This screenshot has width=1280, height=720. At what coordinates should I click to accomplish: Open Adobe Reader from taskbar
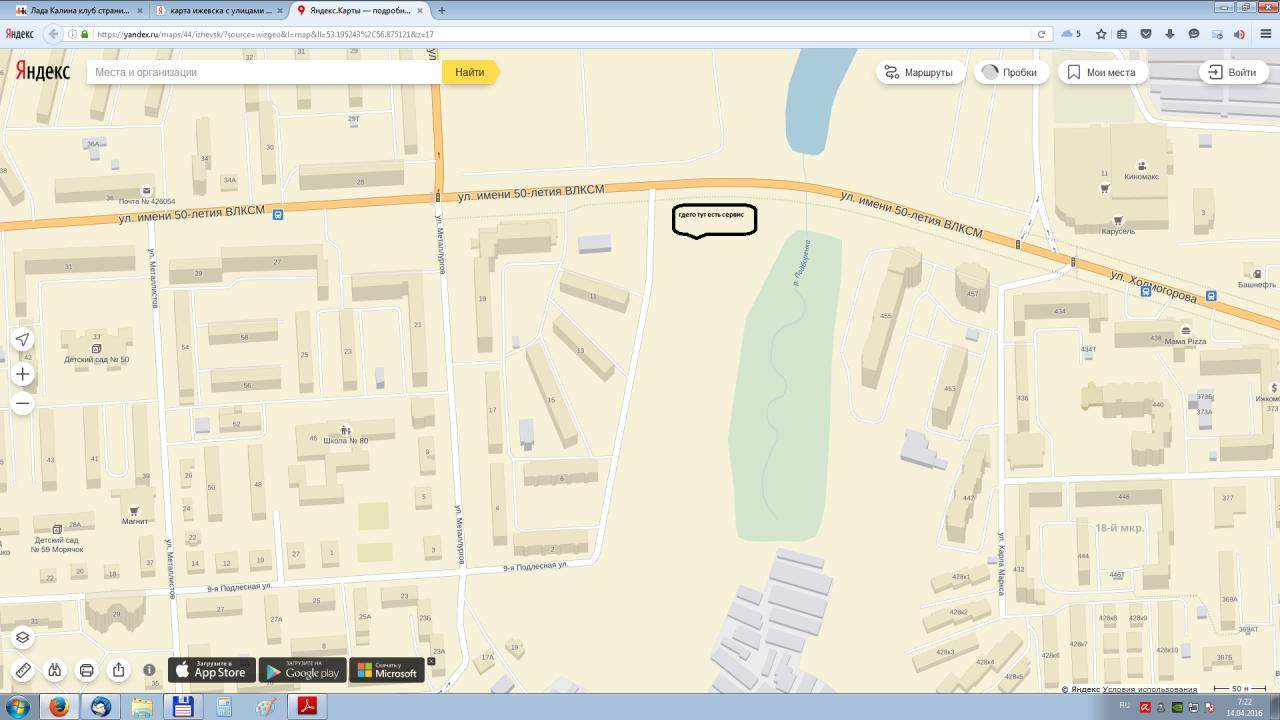[306, 707]
